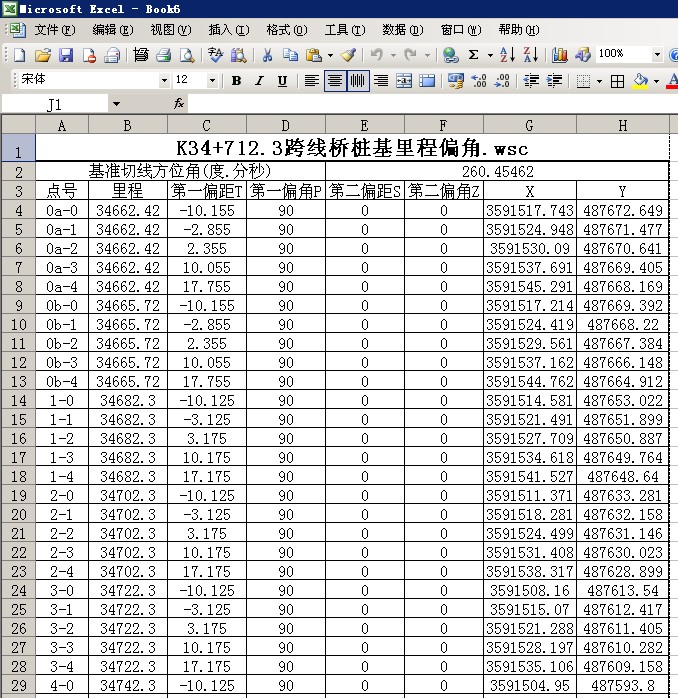Image resolution: width=678 pixels, height=698 pixels.
Task: Open the Chart Wizard icon
Action: [x=559, y=55]
